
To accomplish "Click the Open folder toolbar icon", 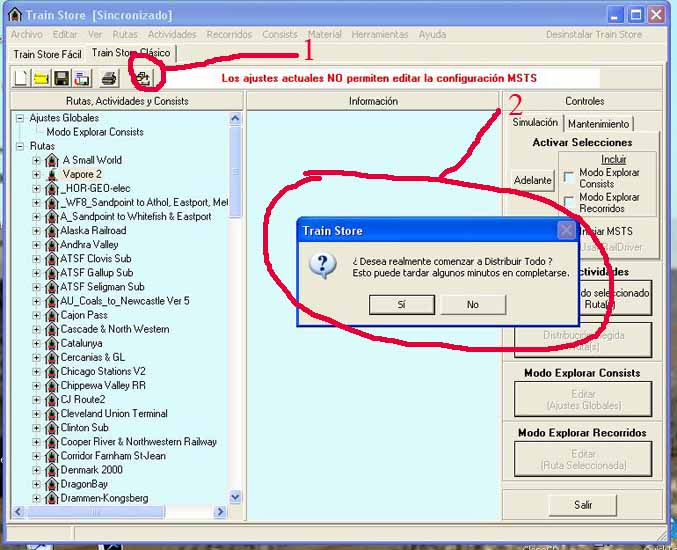I will click(41, 78).
